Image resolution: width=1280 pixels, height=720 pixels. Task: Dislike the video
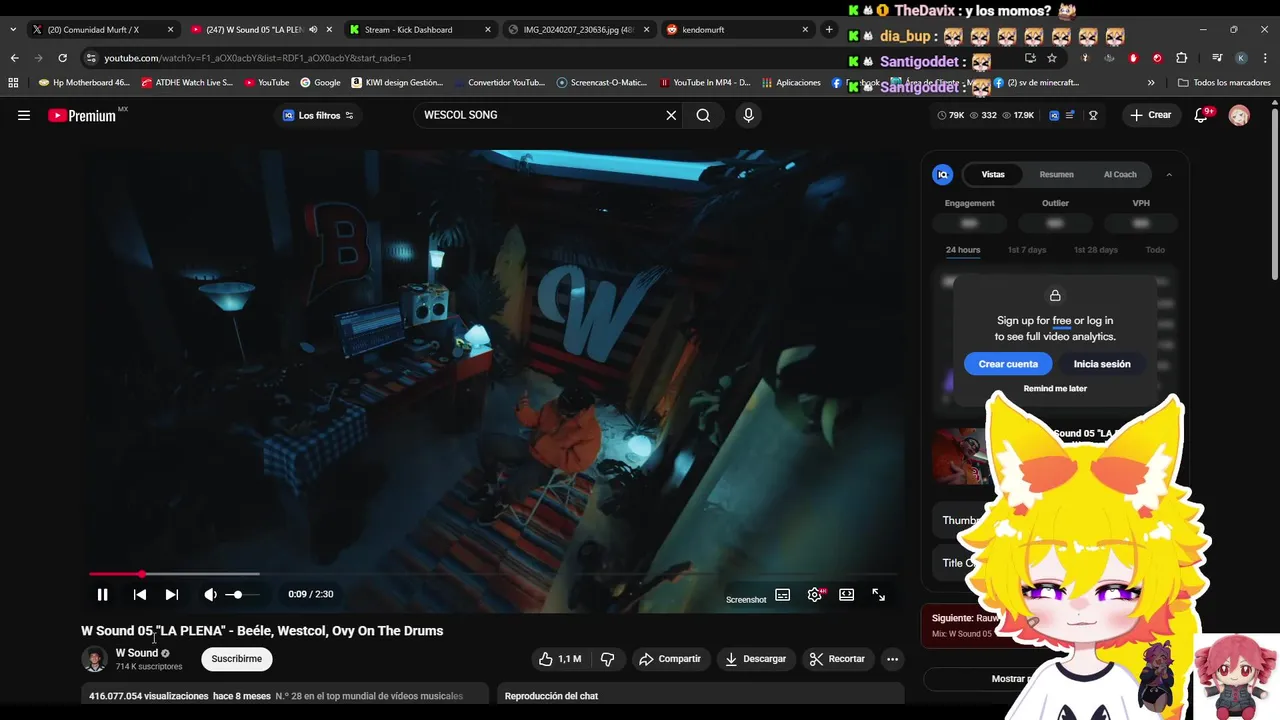pyautogui.click(x=607, y=659)
